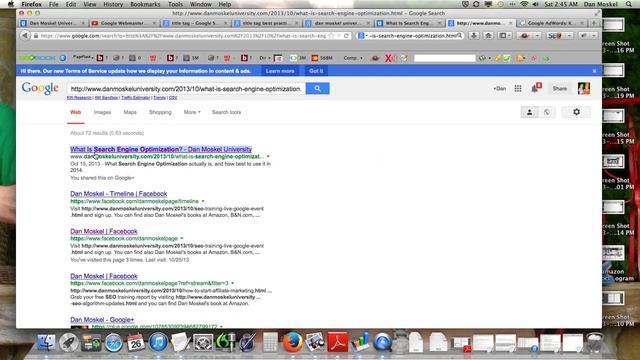The width and height of the screenshot is (640, 360).
Task: Open Dan Moskel - Google+ result
Action: click(x=102, y=320)
